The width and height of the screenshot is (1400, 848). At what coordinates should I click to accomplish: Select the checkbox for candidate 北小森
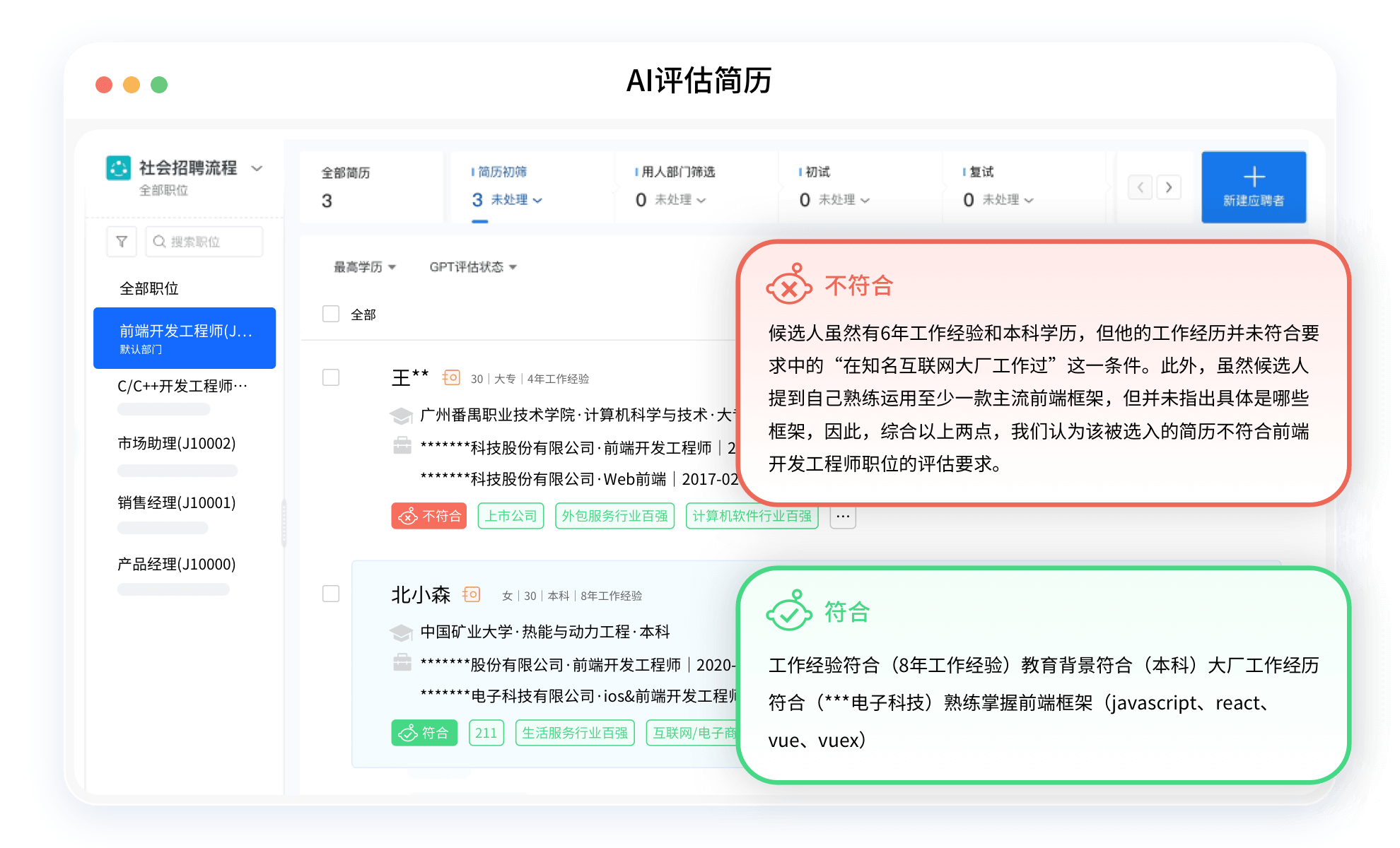(331, 594)
